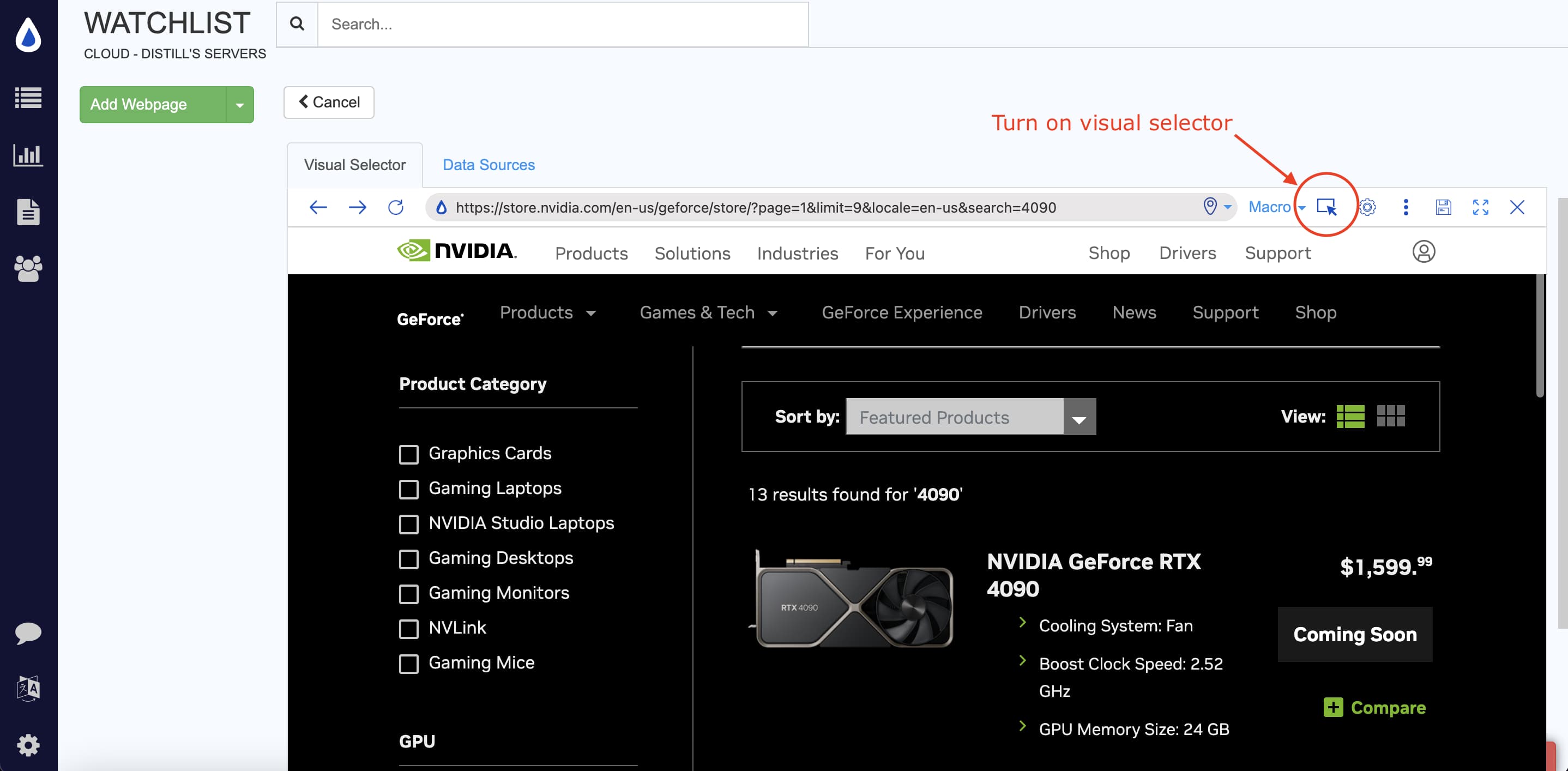The height and width of the screenshot is (771, 1568).
Task: Open the Distill home via droplet logo
Action: [x=28, y=35]
